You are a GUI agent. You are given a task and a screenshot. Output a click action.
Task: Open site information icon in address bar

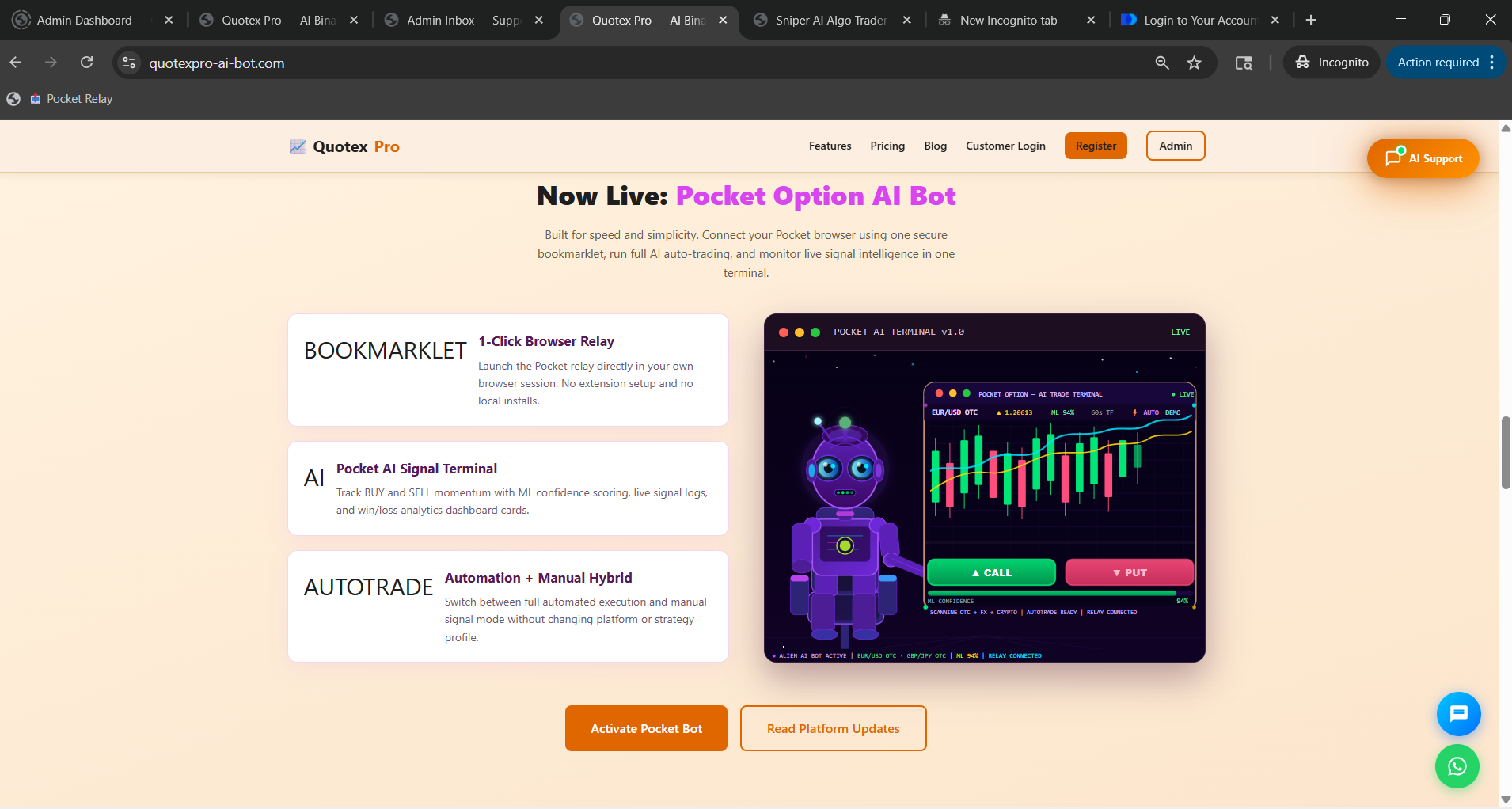[x=129, y=63]
